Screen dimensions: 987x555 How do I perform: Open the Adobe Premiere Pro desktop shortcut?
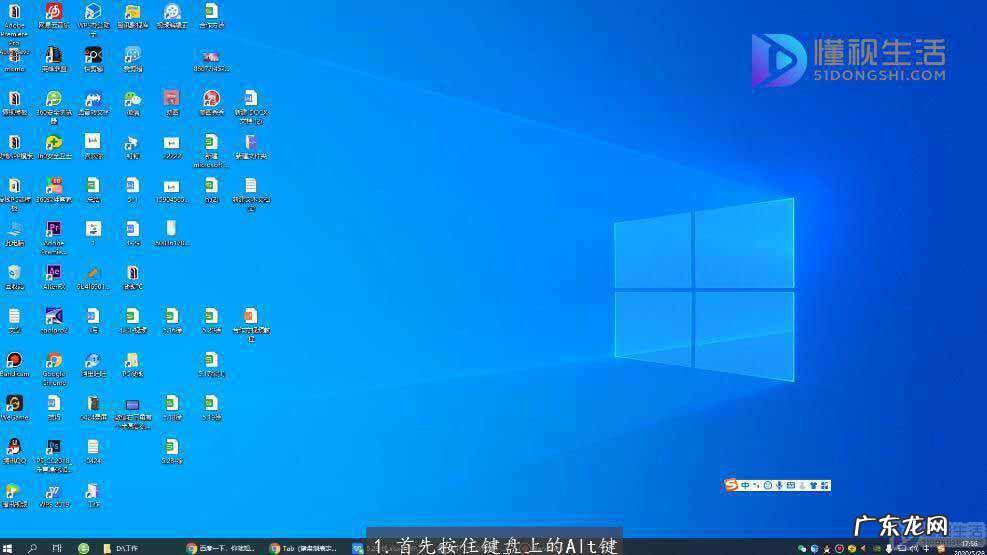54,229
